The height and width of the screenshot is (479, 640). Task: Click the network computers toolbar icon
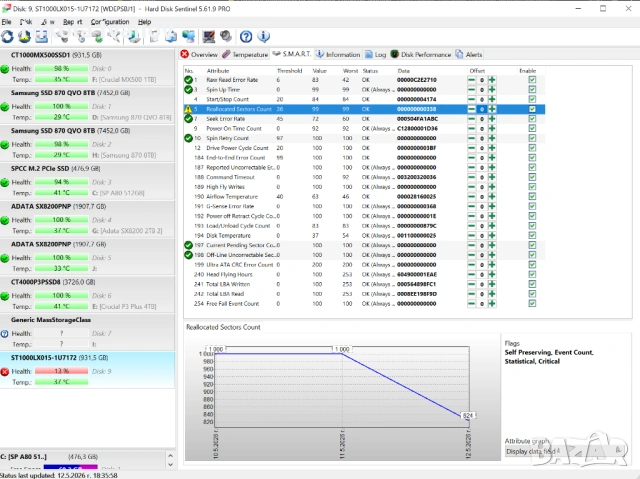click(x=188, y=37)
